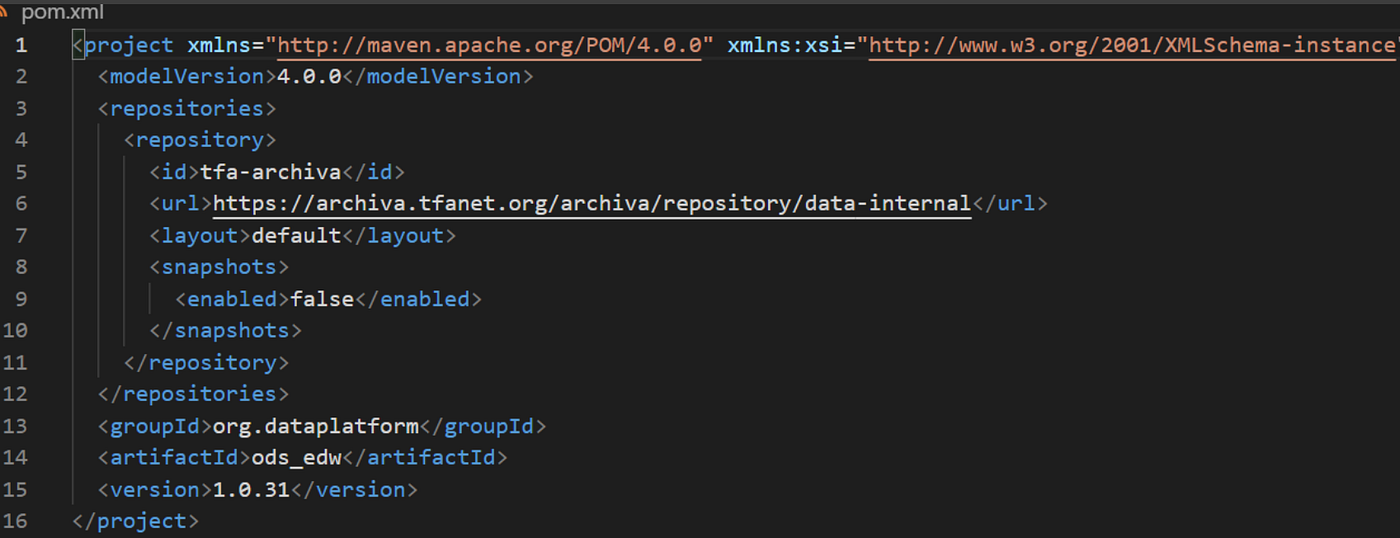The width and height of the screenshot is (1400, 538).
Task: Click the opening repositories tag
Action: 186,108
